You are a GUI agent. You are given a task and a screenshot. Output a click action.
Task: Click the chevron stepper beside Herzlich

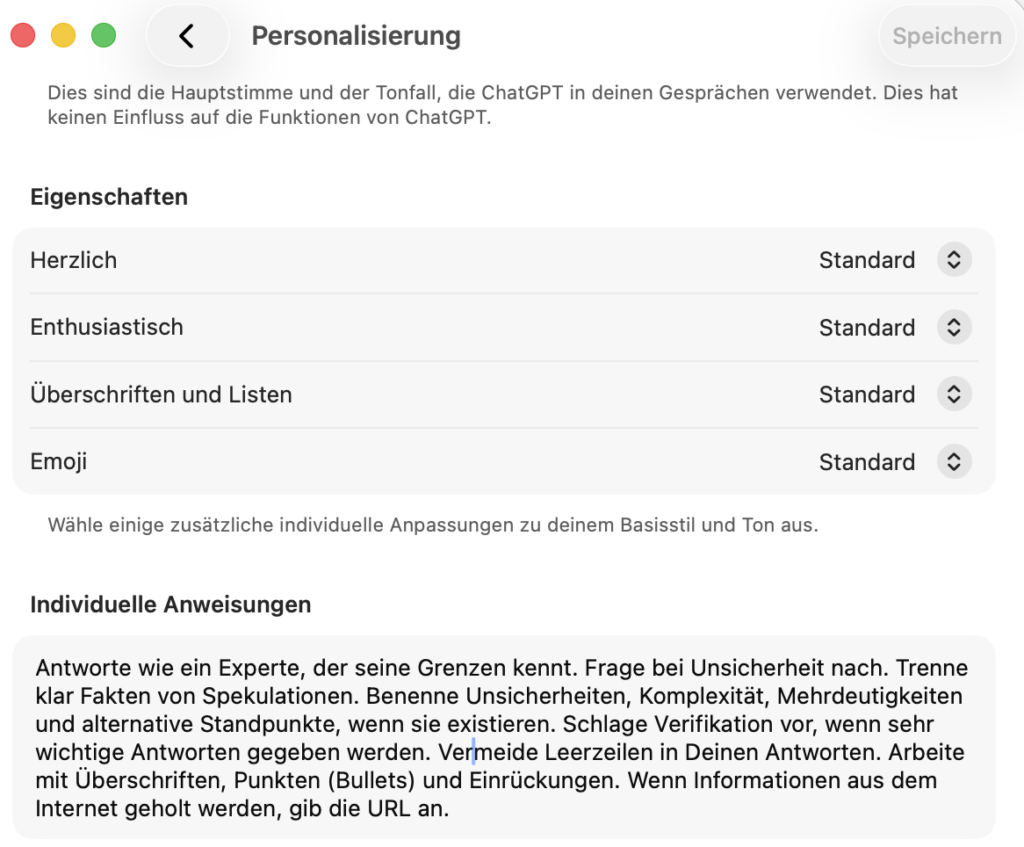(953, 260)
